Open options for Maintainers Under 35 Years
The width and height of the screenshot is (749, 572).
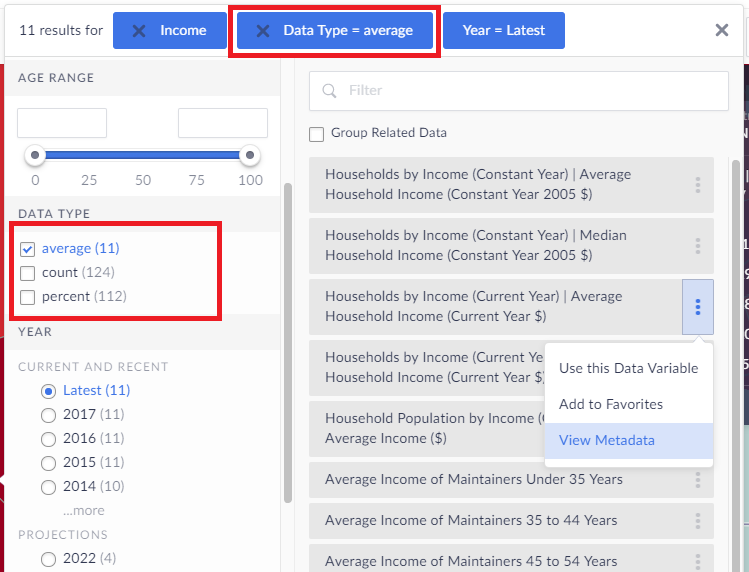point(697,480)
